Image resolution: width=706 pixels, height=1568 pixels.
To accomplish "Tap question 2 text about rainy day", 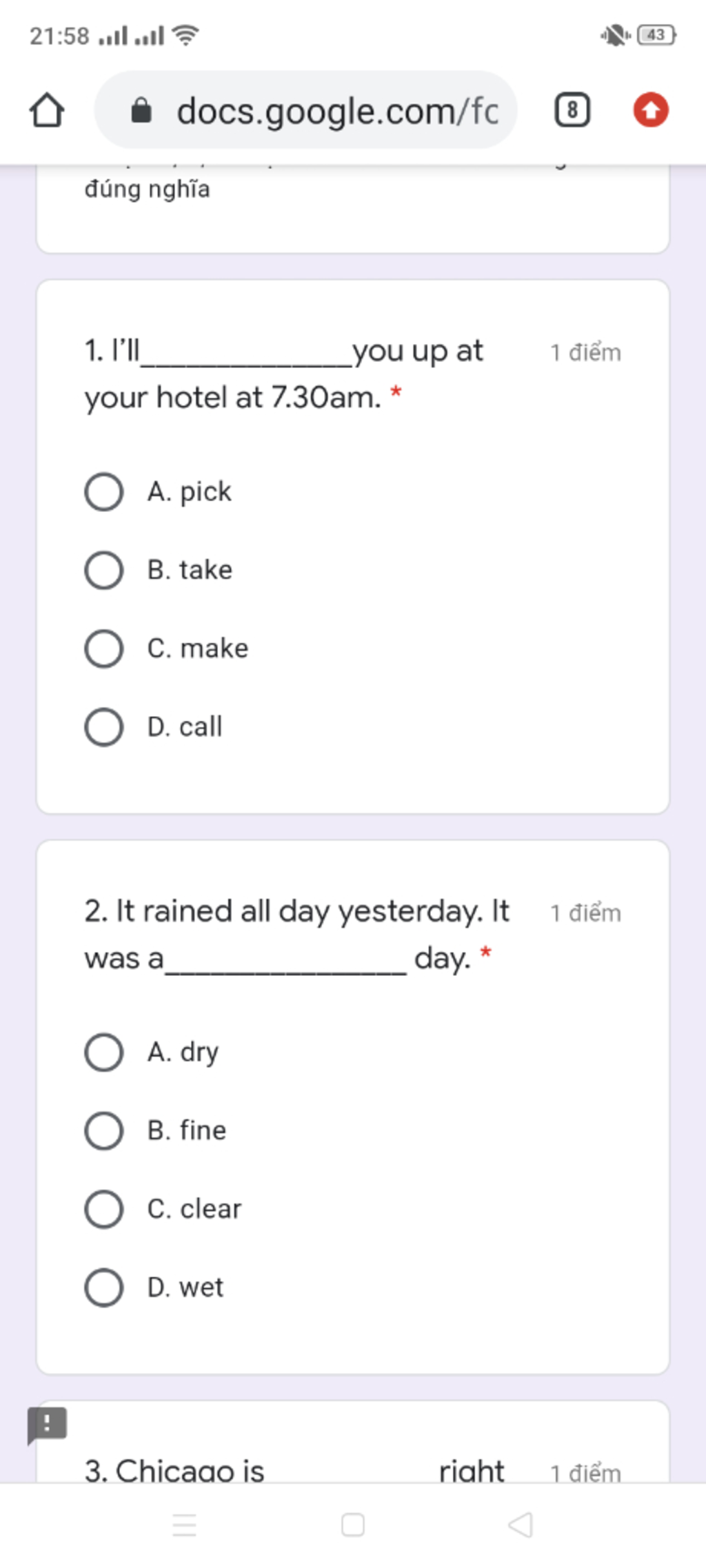I will (x=296, y=935).
